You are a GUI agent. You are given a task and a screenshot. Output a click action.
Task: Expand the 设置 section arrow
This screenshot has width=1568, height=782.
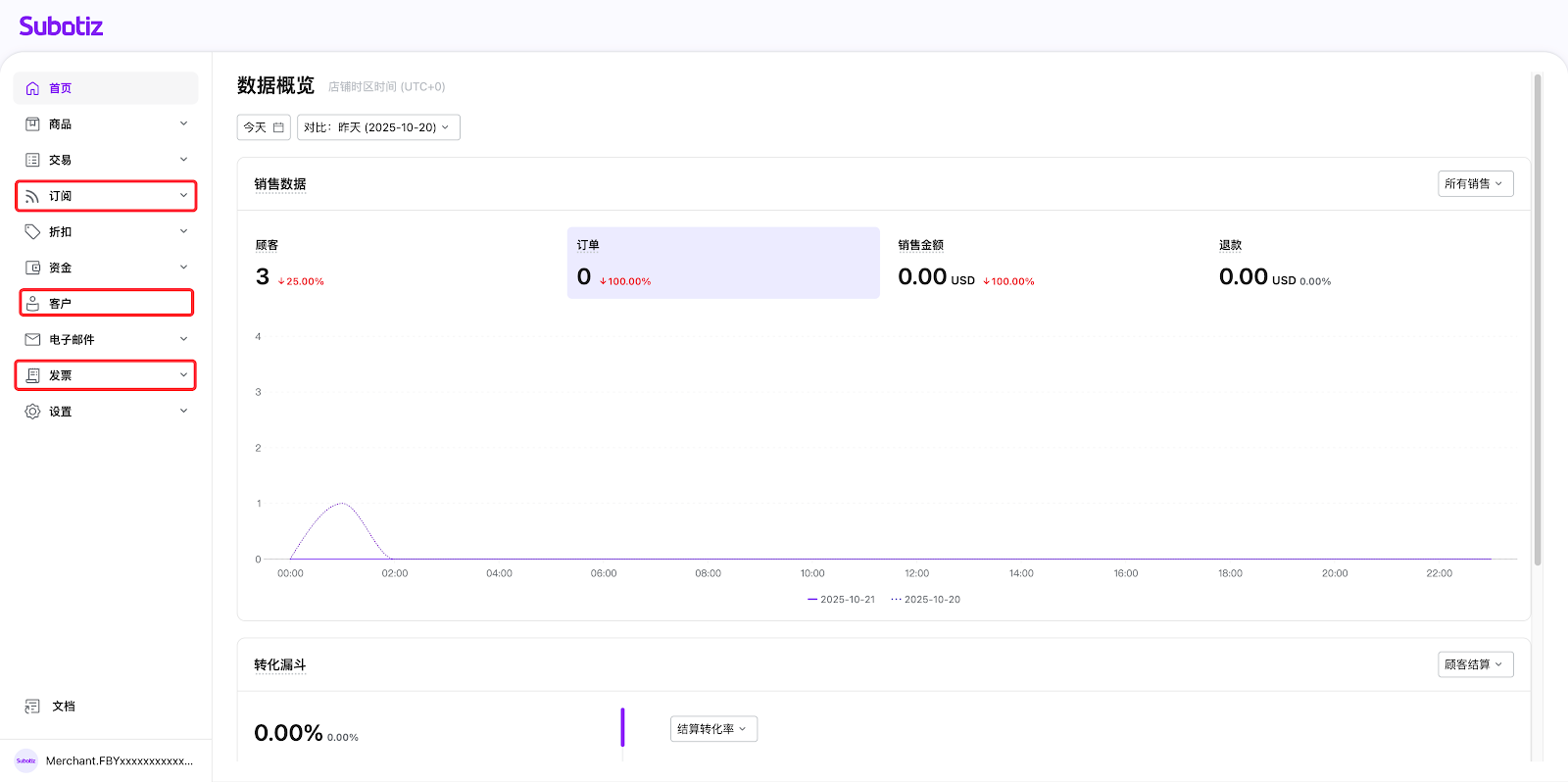(x=183, y=412)
